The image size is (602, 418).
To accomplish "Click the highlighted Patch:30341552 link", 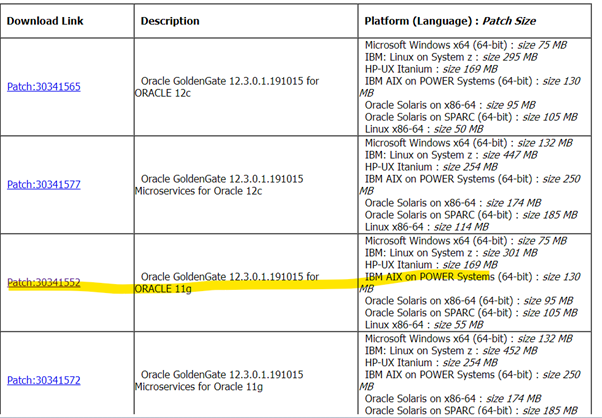I will 43,283.
